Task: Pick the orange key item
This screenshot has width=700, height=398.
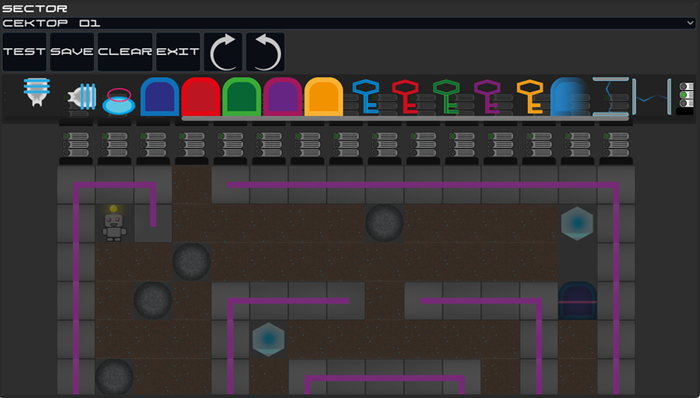Action: [x=530, y=96]
